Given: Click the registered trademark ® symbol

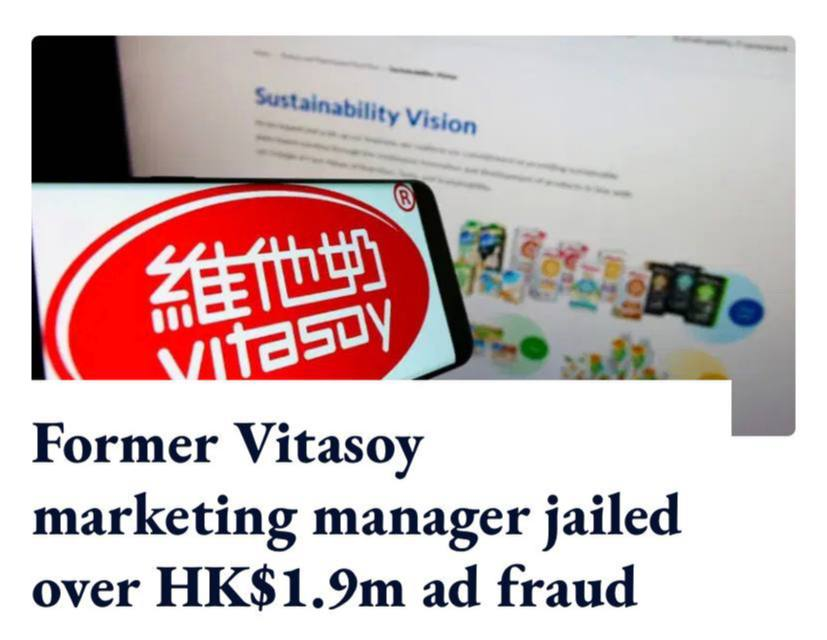Looking at the screenshot, I should 405,197.
